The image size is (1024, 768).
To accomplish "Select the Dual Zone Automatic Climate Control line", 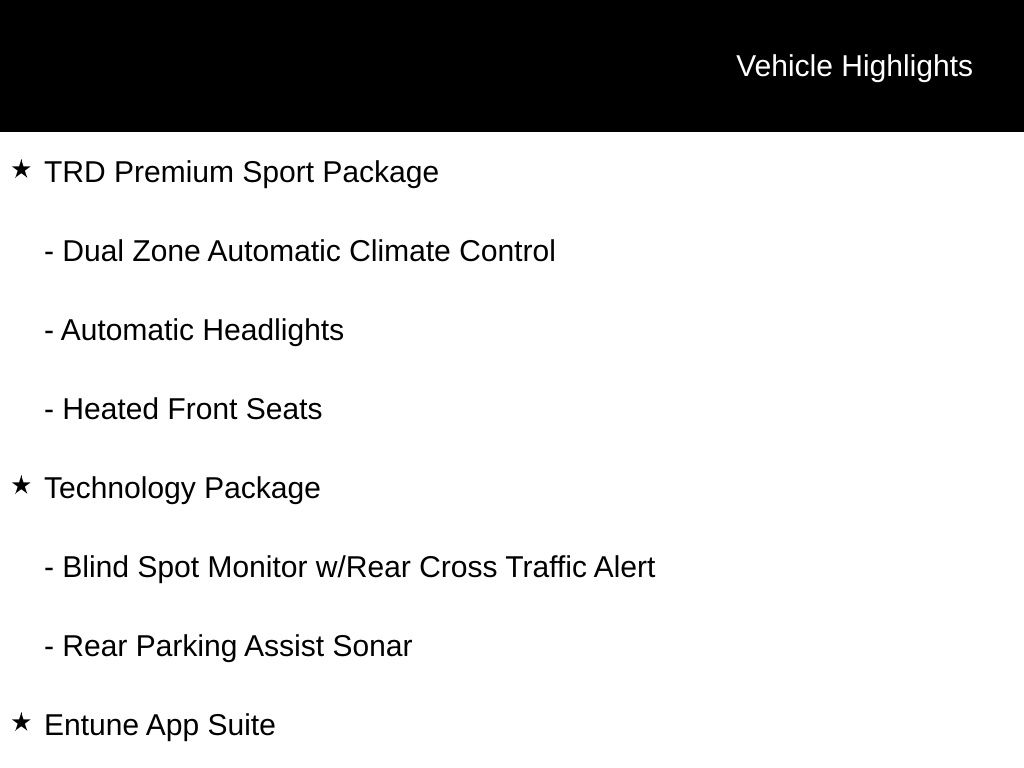I will click(x=300, y=251).
